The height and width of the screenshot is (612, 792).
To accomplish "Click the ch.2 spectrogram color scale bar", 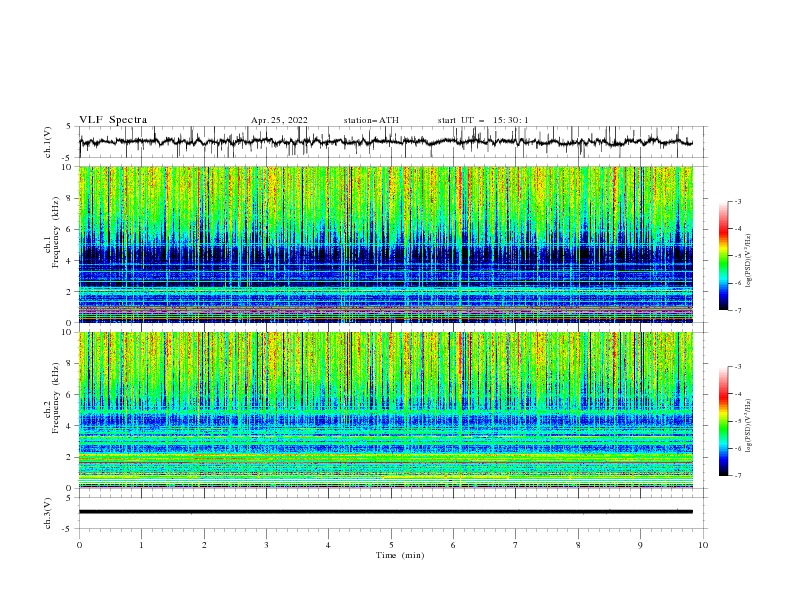I will (x=723, y=421).
